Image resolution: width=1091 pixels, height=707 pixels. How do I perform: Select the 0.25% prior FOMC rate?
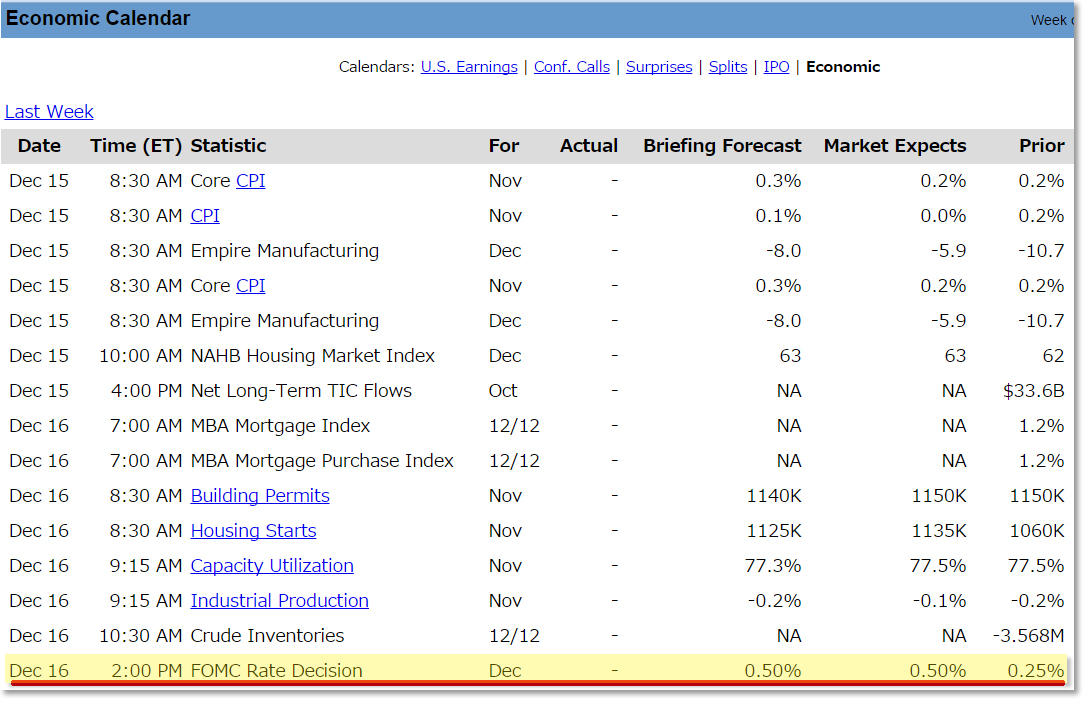(1036, 670)
